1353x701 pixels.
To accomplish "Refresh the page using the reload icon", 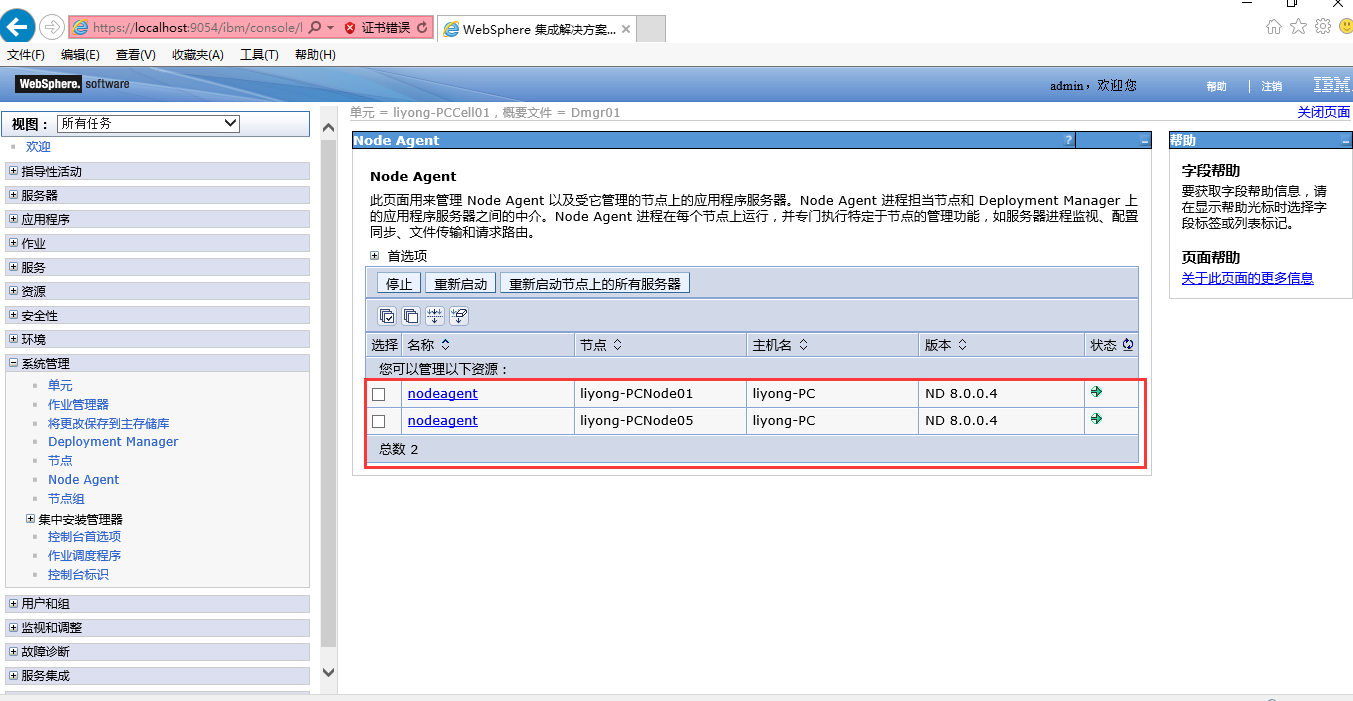I will 422,28.
